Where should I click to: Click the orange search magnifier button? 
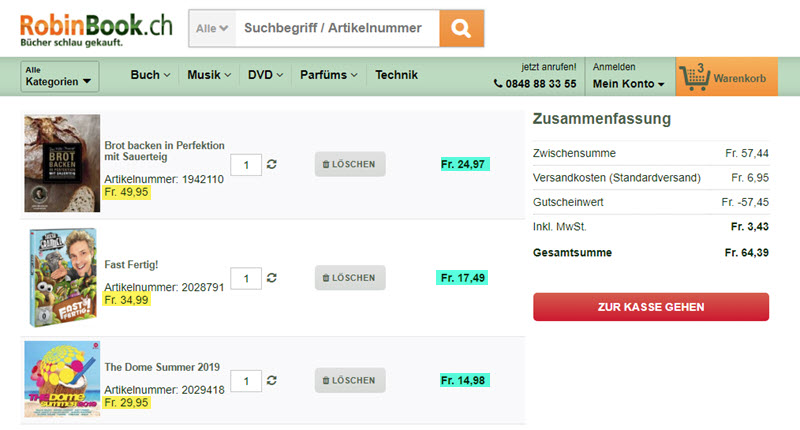tap(461, 29)
